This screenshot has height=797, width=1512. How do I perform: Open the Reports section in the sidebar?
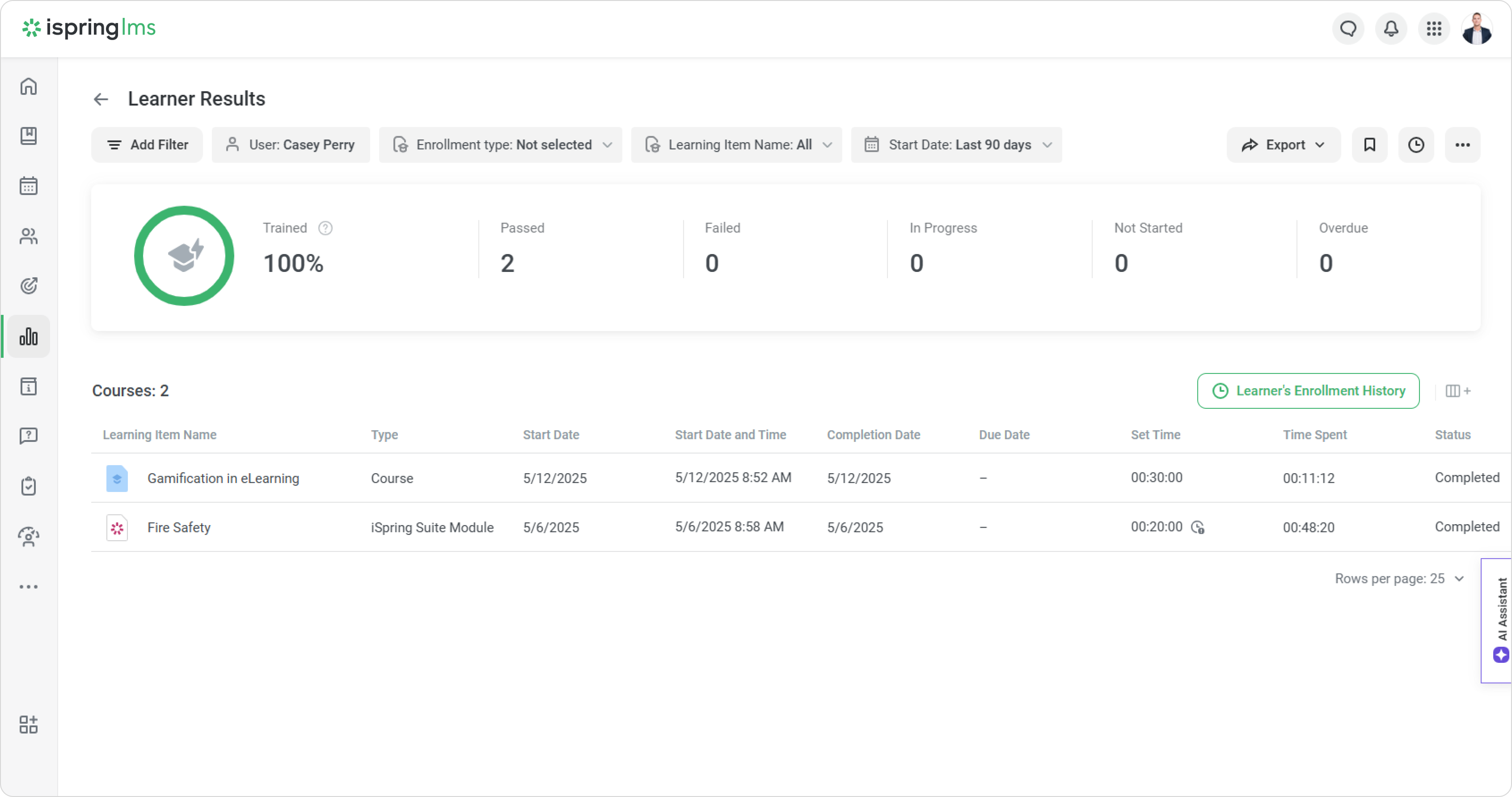pos(28,337)
